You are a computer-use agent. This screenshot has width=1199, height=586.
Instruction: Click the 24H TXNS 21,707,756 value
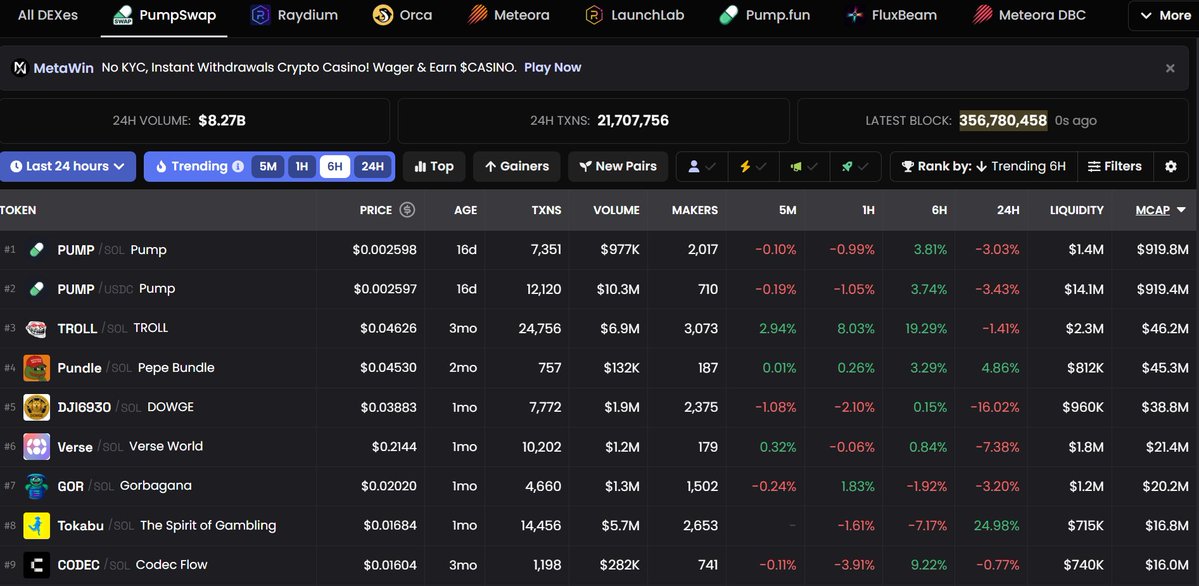[x=633, y=120]
